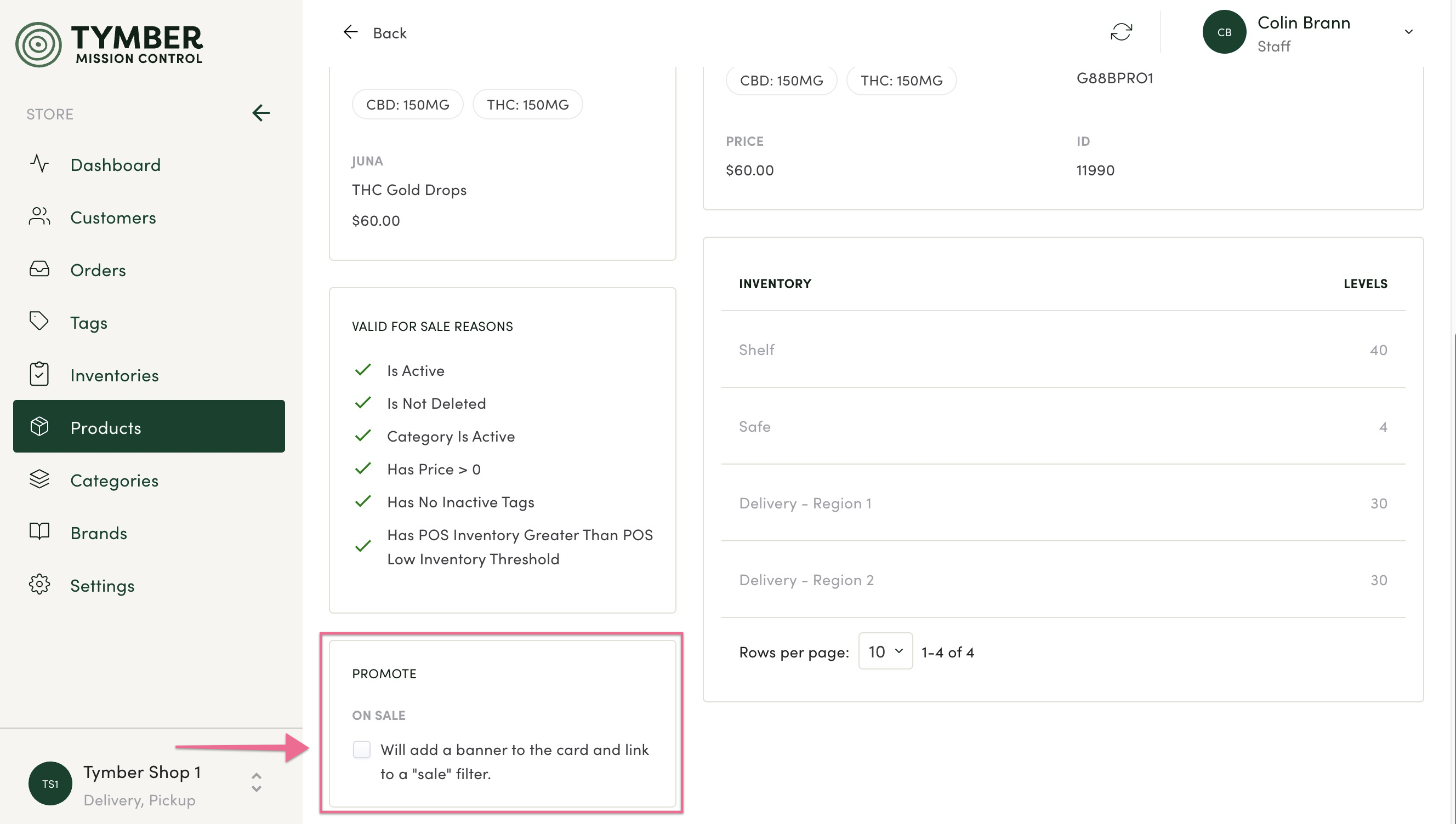Expand the Colin Brann user menu
The image size is (1456, 824).
pos(1408,32)
